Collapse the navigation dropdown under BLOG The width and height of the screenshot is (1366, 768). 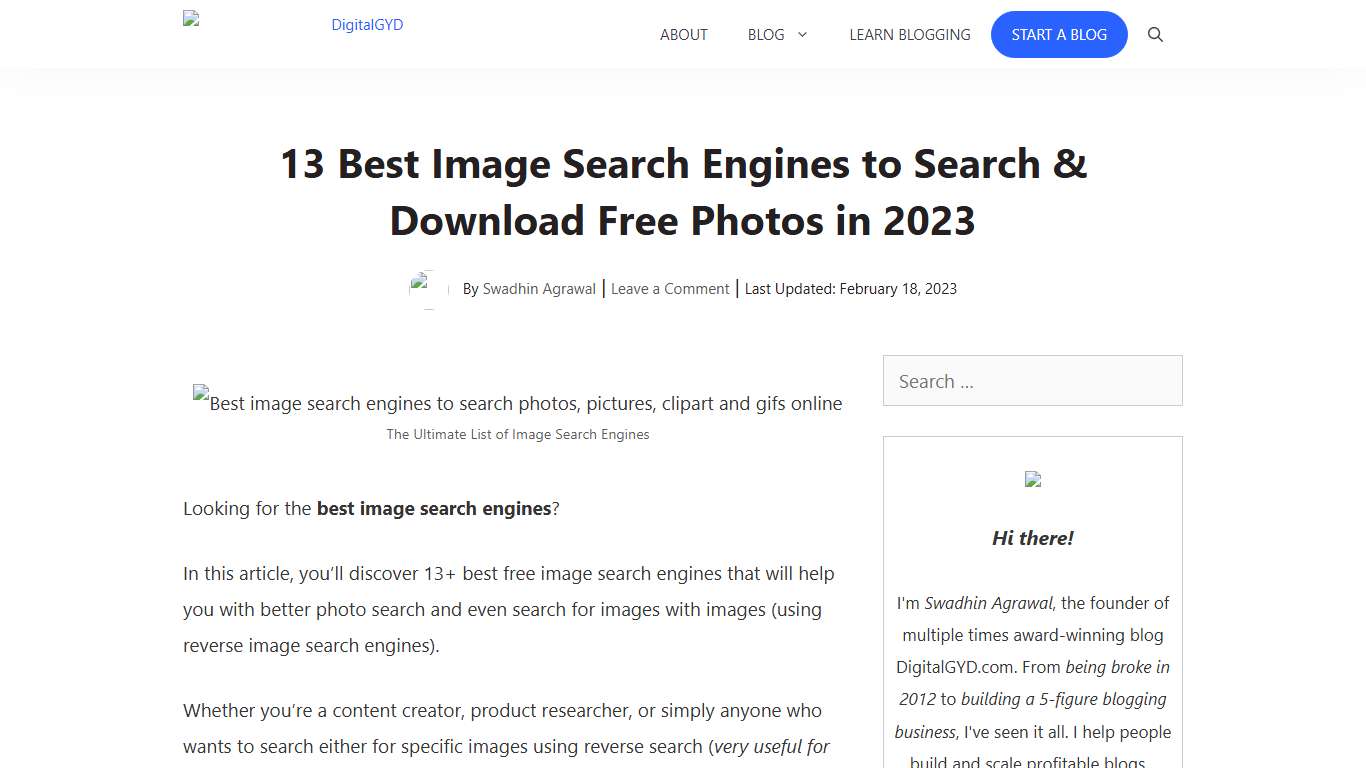coord(803,34)
